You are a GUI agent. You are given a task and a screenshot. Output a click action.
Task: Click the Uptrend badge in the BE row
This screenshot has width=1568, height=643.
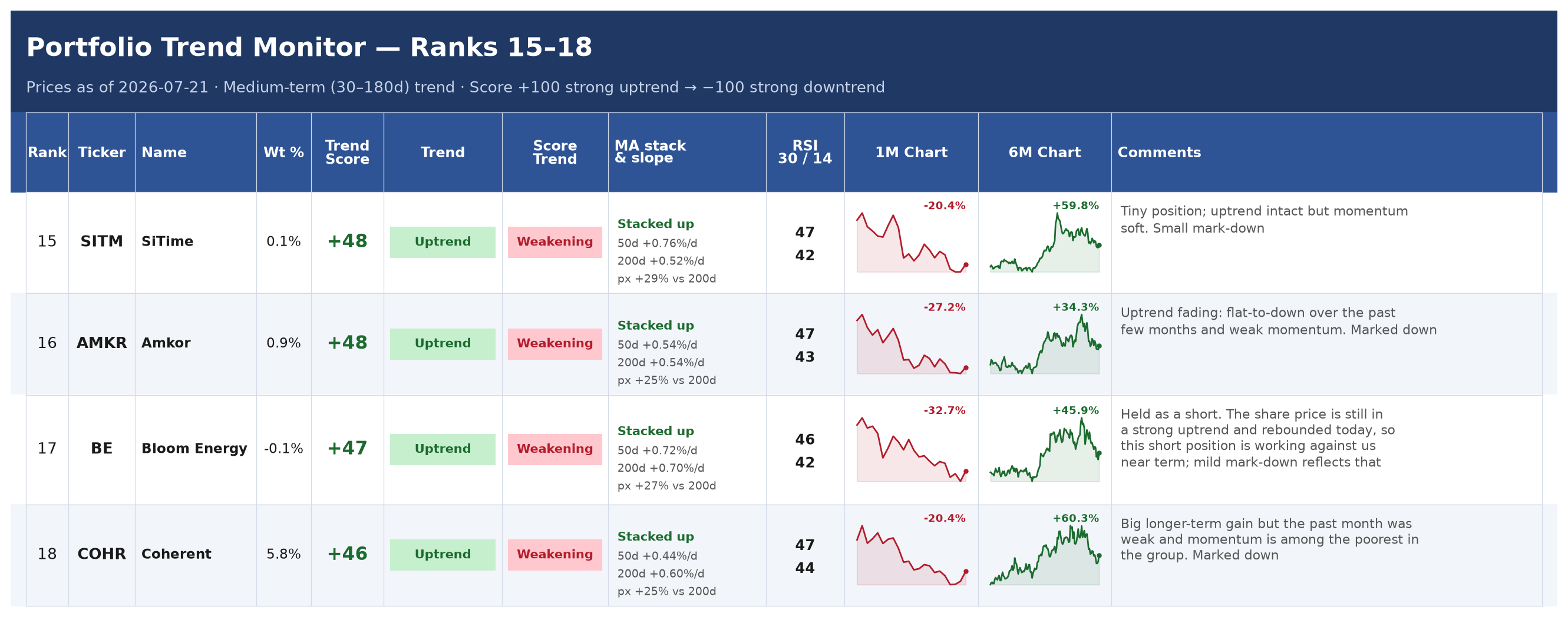coord(443,449)
